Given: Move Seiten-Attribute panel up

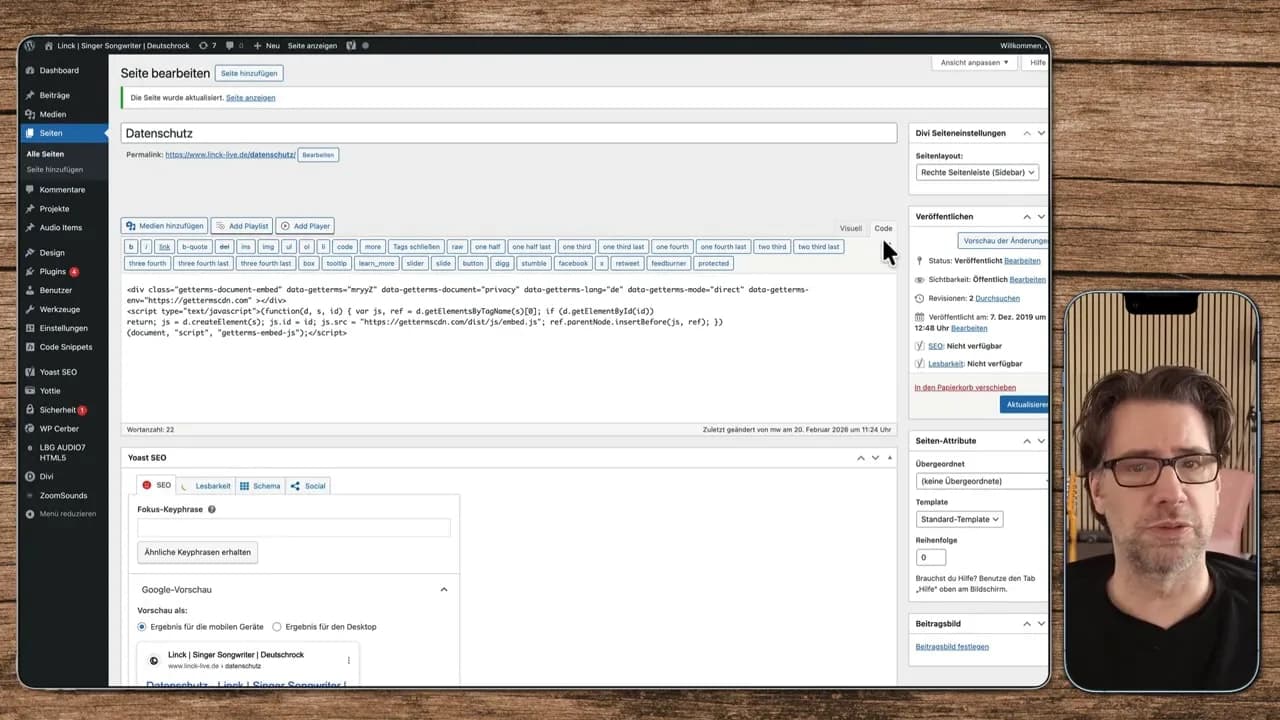Looking at the screenshot, I should 1027,440.
